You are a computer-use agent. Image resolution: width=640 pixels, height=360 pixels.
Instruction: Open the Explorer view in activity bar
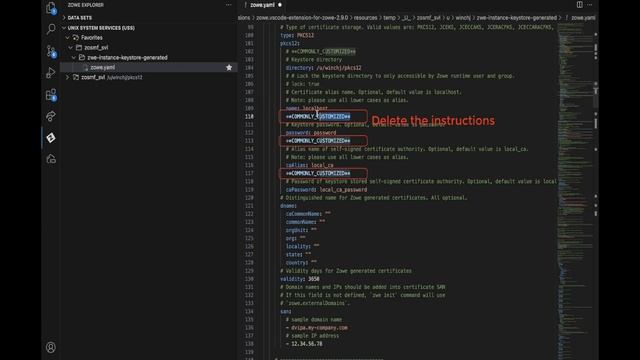coord(51,8)
